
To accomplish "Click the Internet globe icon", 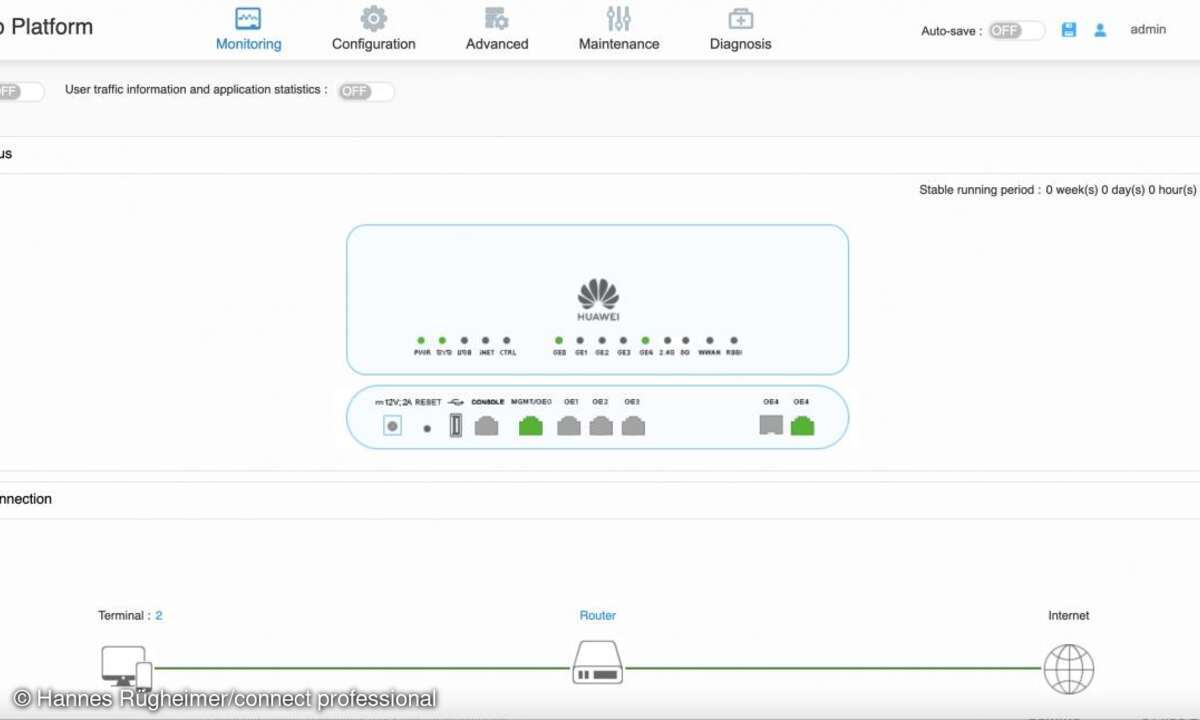I will tap(1069, 669).
